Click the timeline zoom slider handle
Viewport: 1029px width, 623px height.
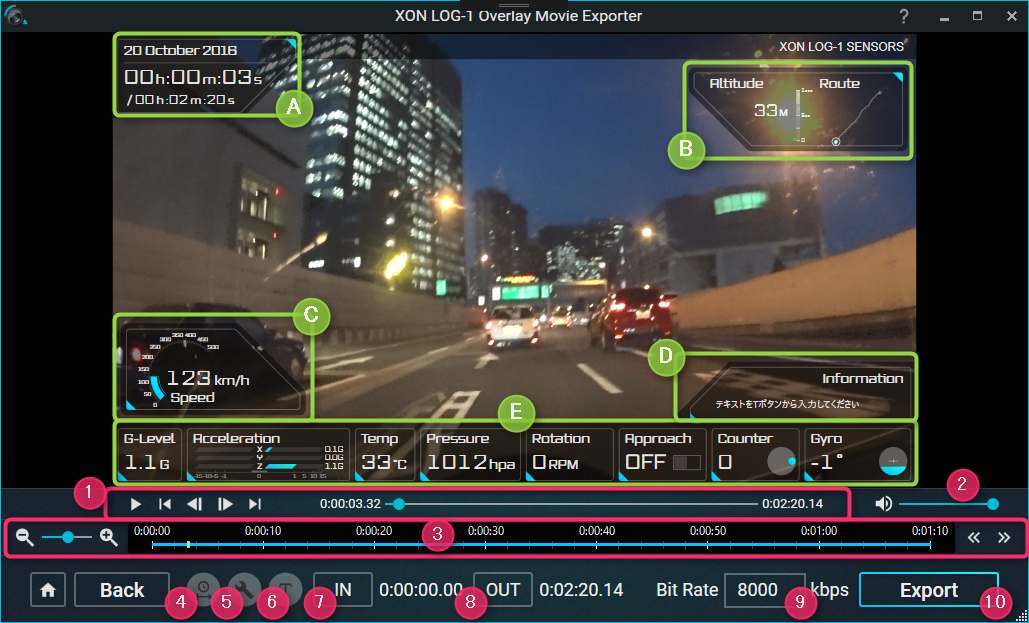tap(68, 538)
